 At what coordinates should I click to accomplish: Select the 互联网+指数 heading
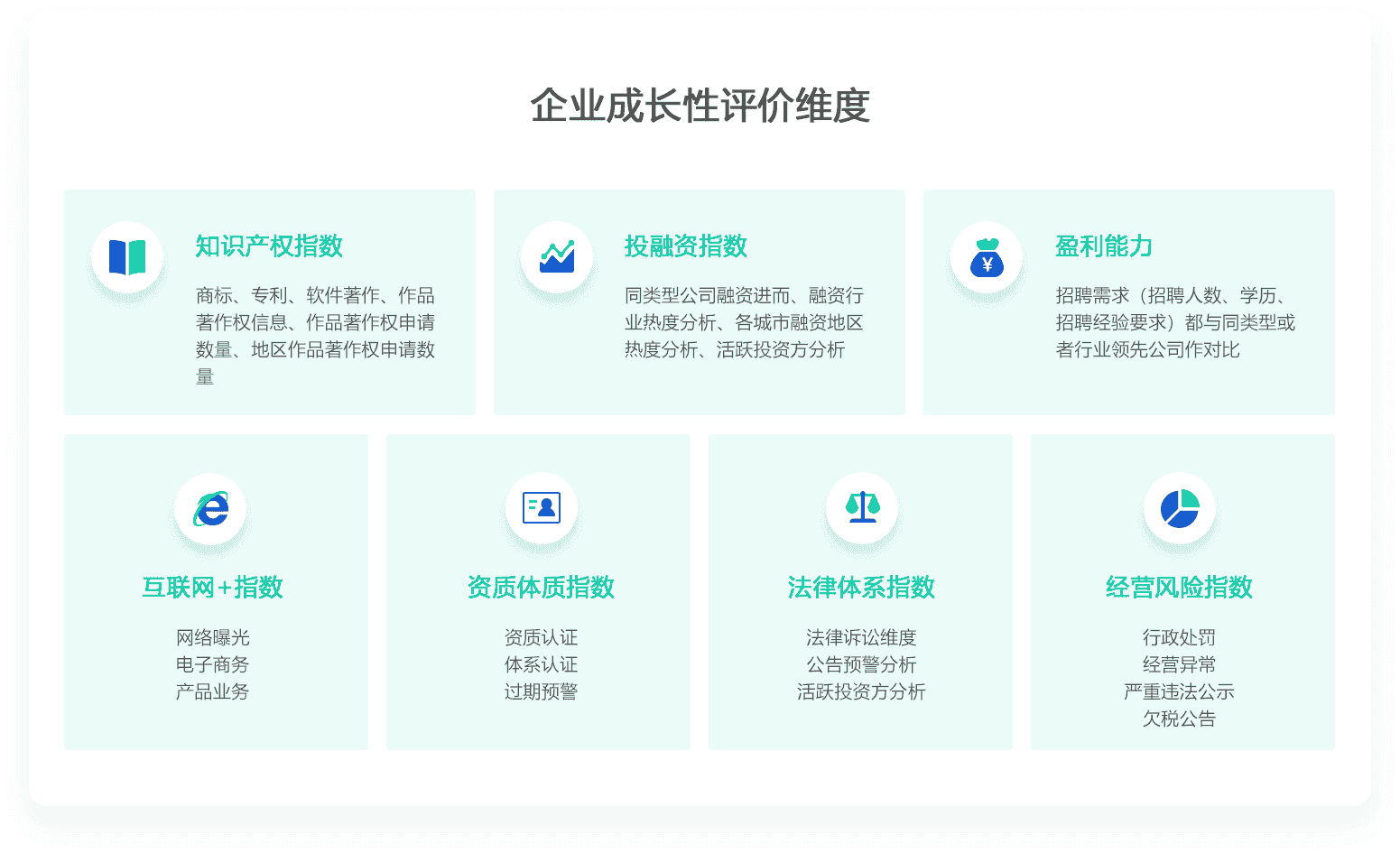pyautogui.click(x=212, y=588)
